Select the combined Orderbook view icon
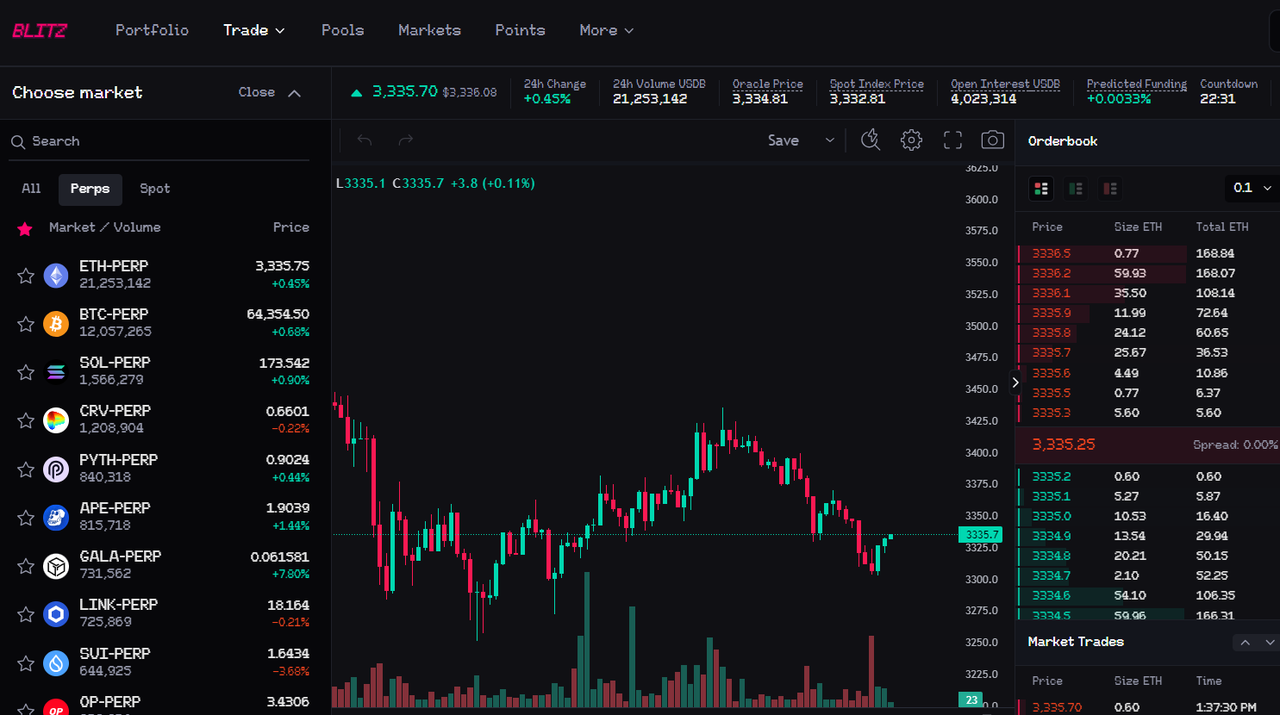 click(x=1041, y=188)
